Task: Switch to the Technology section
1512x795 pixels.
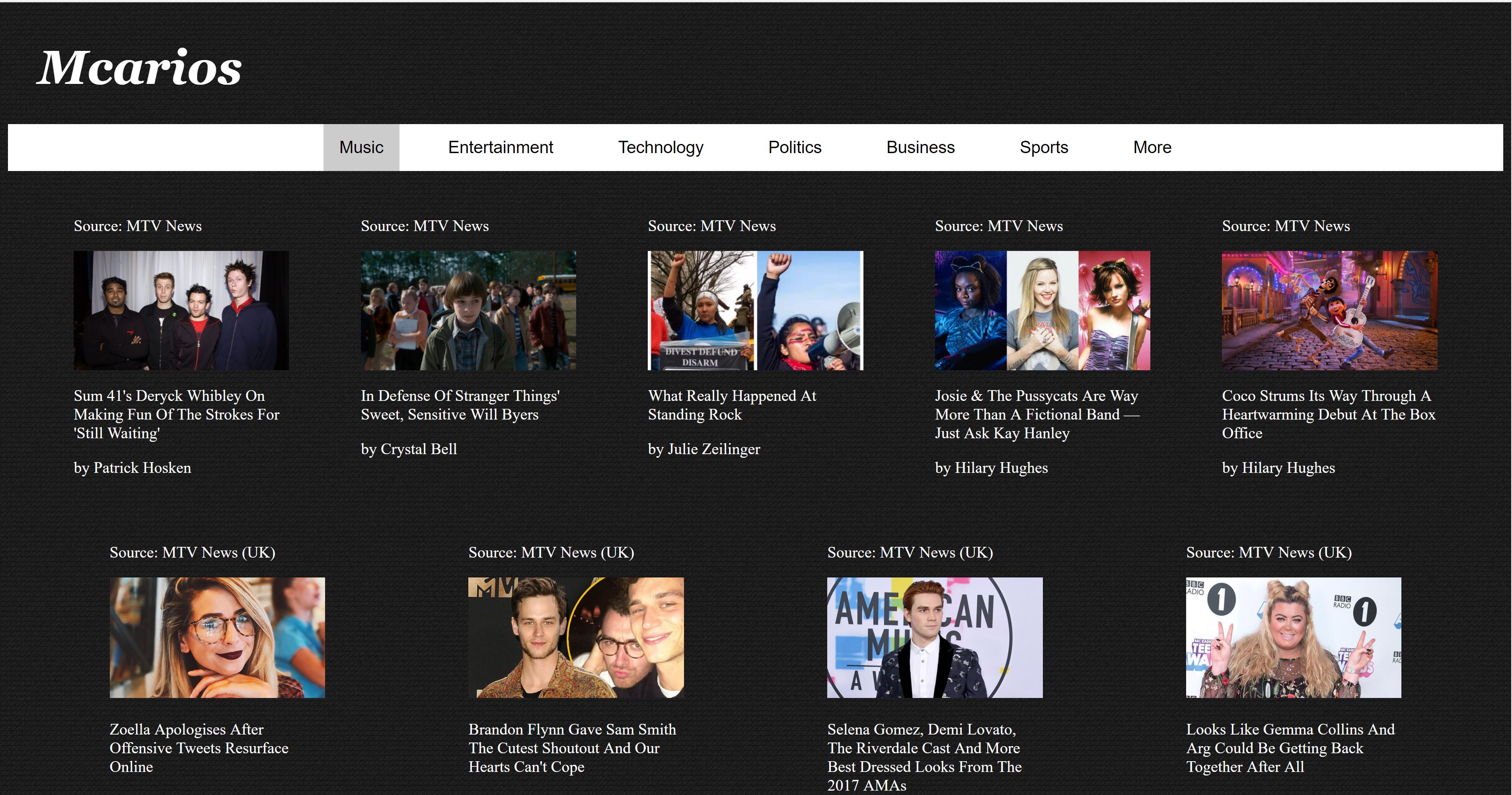Action: tap(661, 147)
